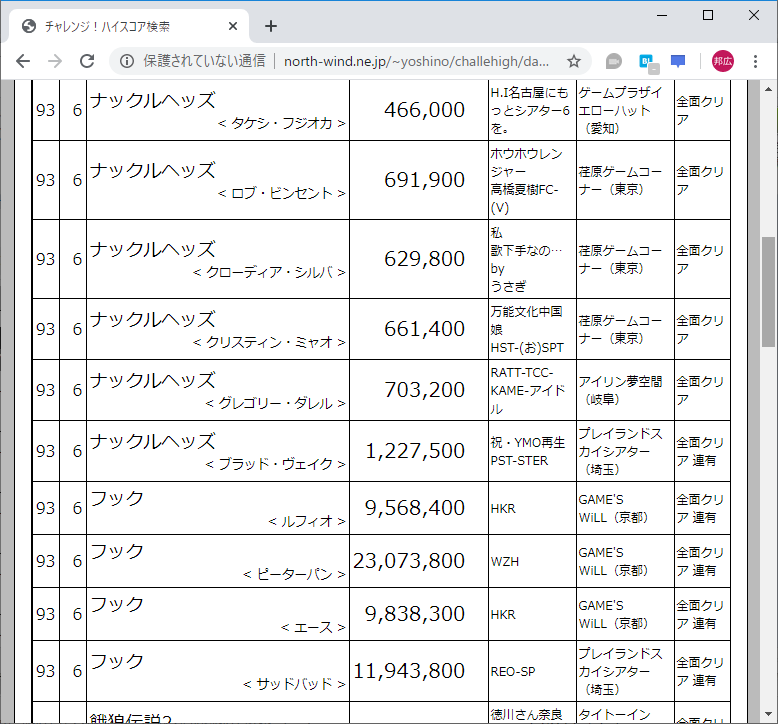
Task: Click the scrollbar down arrow
Action: click(x=768, y=714)
